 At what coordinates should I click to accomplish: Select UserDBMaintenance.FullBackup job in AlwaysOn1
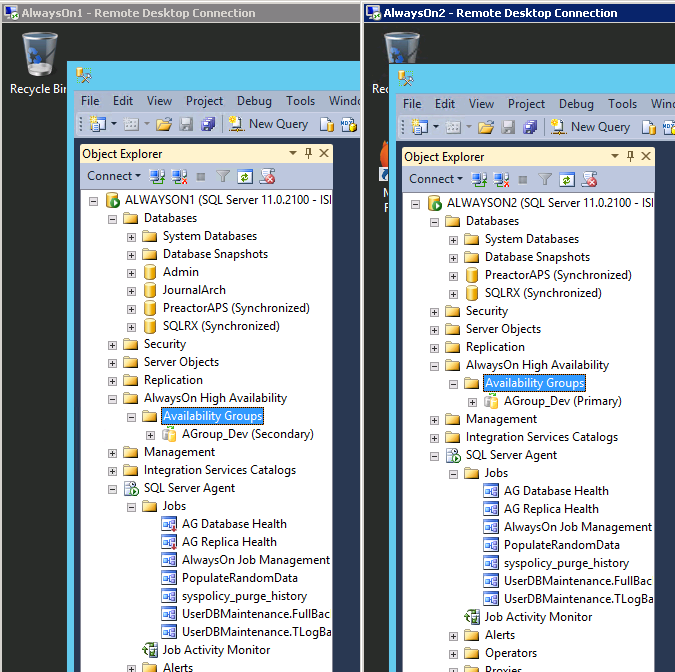coord(256,614)
